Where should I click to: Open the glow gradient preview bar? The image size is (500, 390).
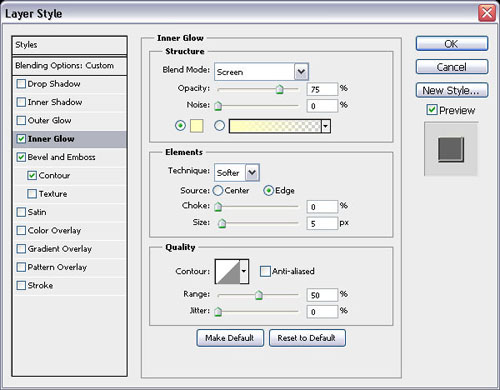pyautogui.click(x=275, y=126)
